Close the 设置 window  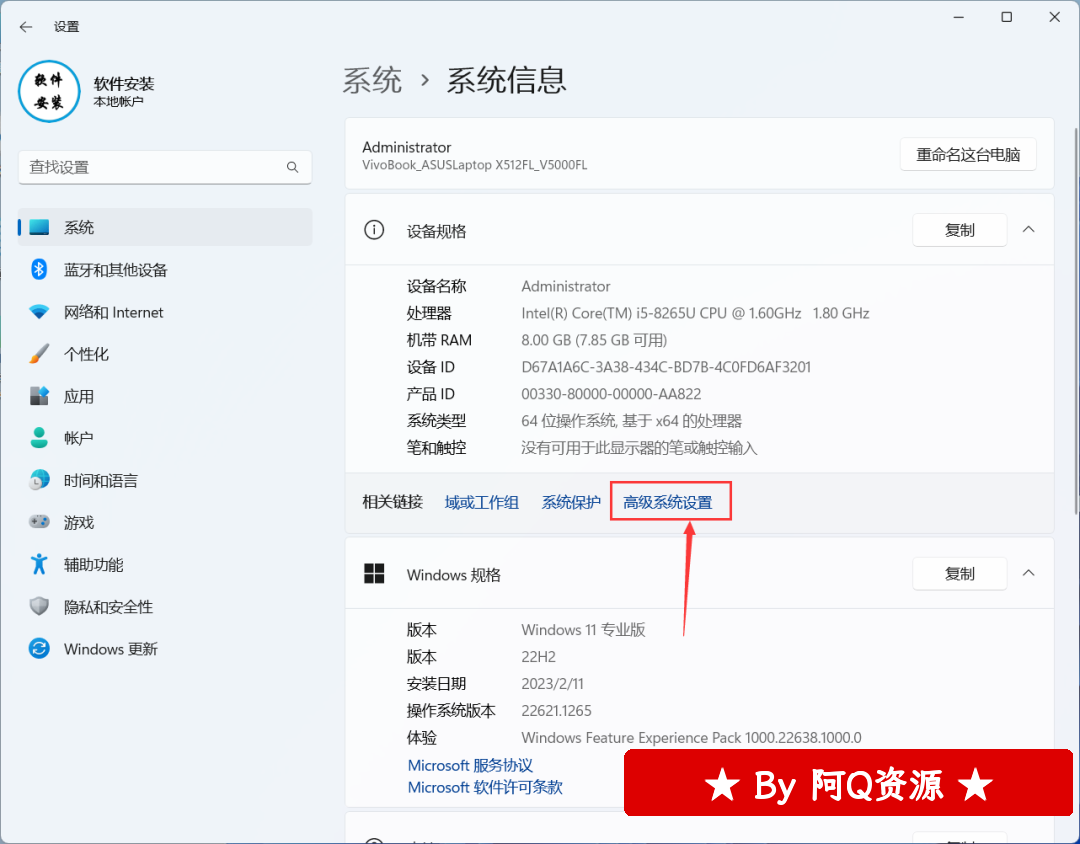pyautogui.click(x=1055, y=17)
